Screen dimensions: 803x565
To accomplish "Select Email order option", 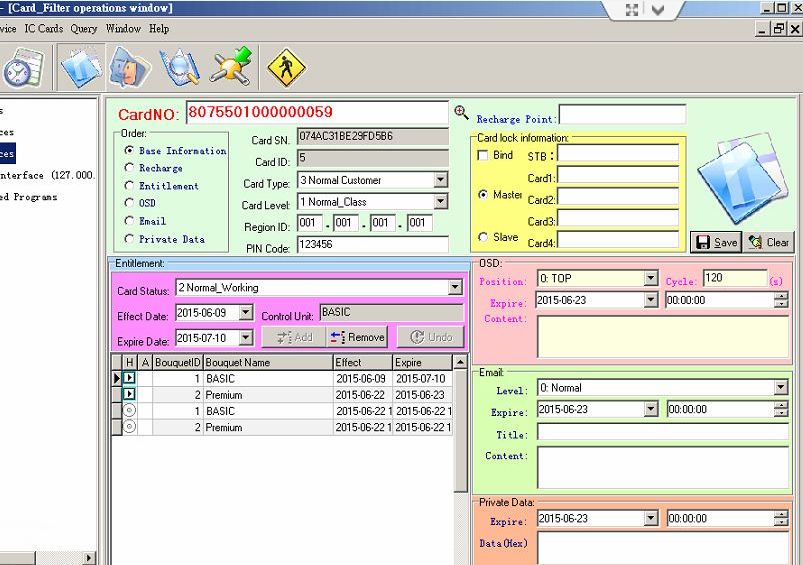I will click(x=145, y=221).
